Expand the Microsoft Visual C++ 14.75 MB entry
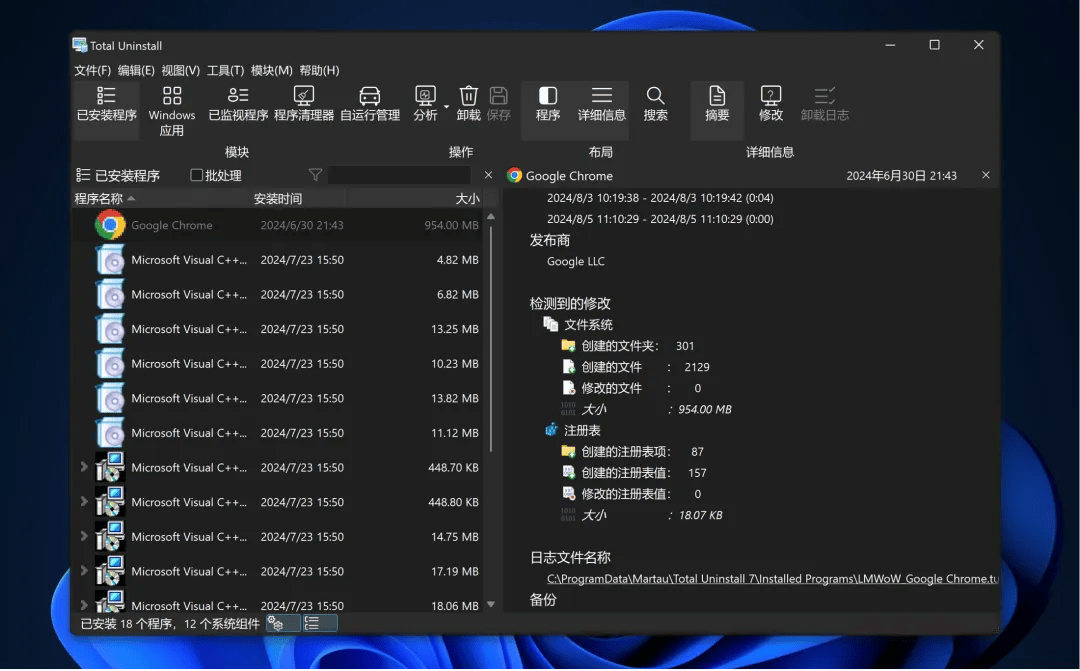The image size is (1080, 671). (84, 537)
